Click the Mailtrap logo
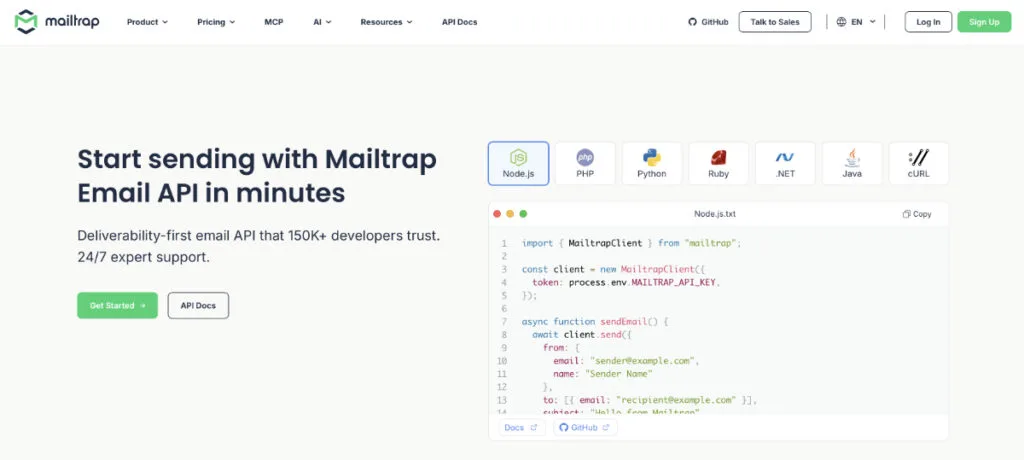This screenshot has height=460, width=1024. (57, 22)
